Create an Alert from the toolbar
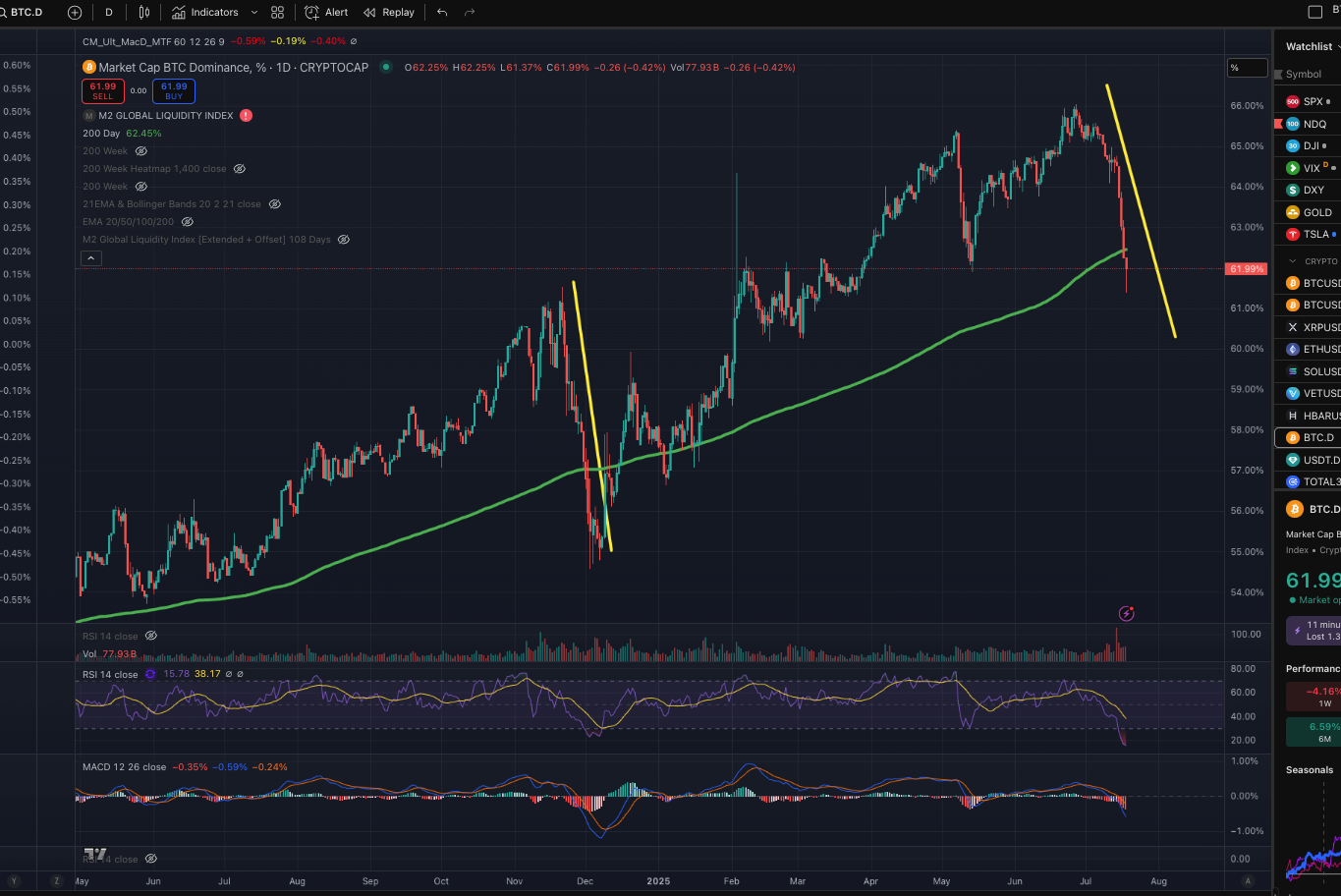The image size is (1341, 896). pyautogui.click(x=326, y=12)
